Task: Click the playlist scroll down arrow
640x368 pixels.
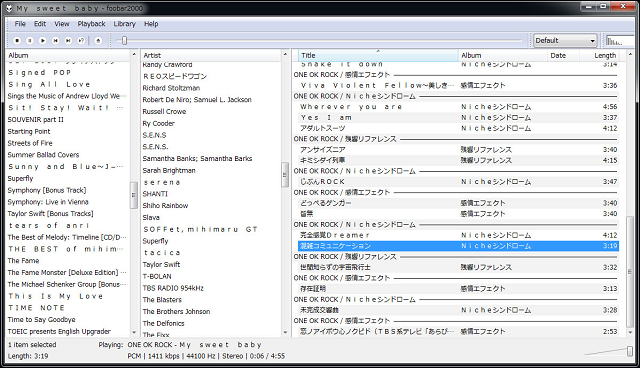Action: click(630, 333)
